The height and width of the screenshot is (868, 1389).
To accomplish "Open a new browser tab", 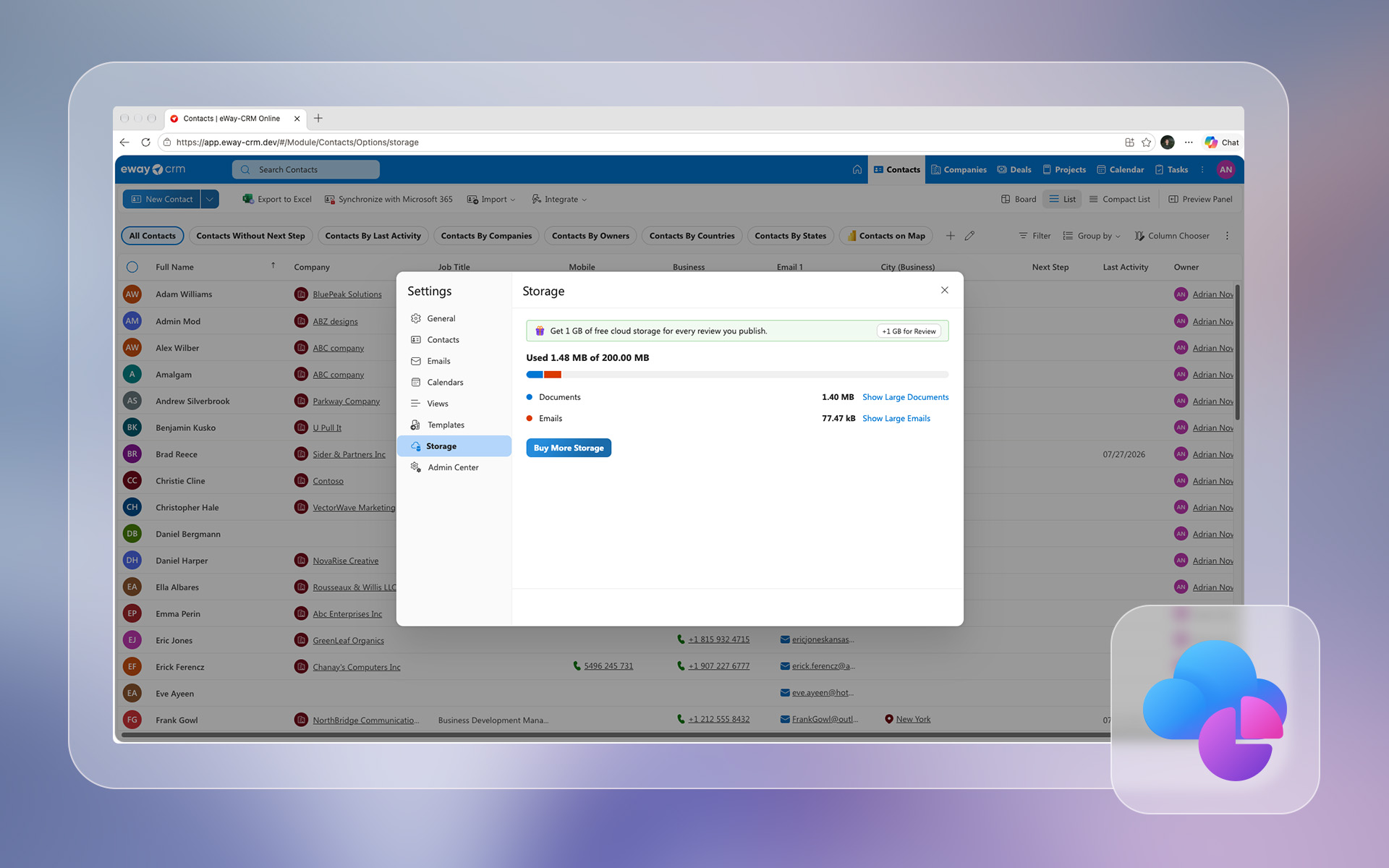I will (x=318, y=118).
